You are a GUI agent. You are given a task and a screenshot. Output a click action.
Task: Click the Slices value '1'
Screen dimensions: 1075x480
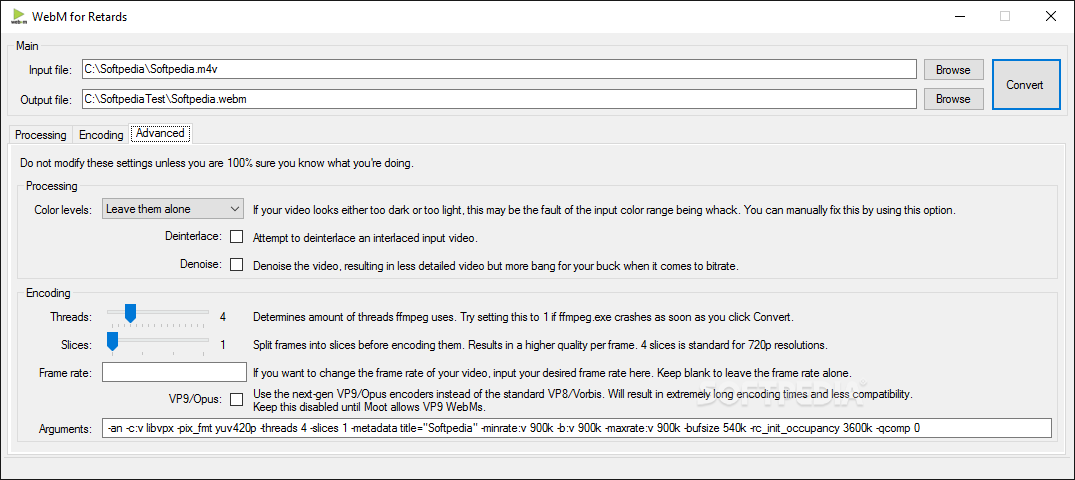[223, 344]
